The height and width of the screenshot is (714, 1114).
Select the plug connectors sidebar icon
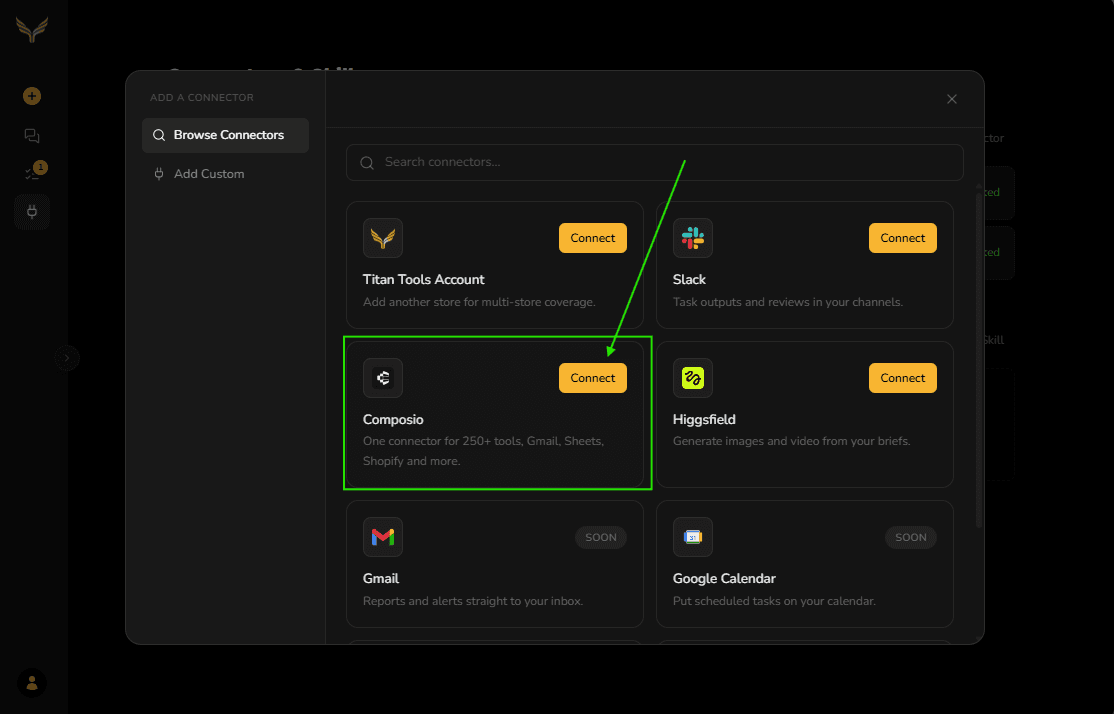point(32,212)
